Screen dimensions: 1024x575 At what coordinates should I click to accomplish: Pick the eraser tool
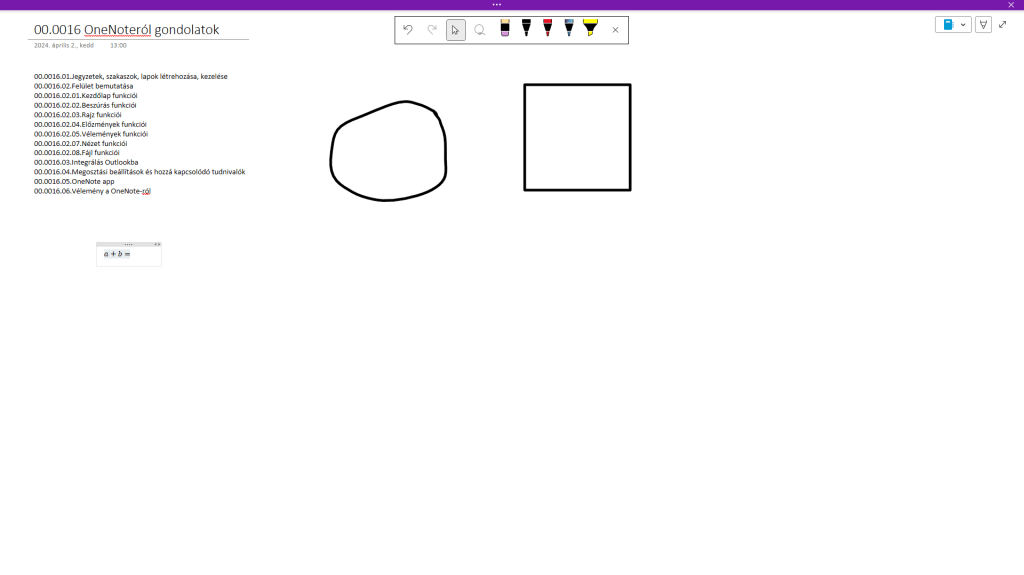[505, 28]
